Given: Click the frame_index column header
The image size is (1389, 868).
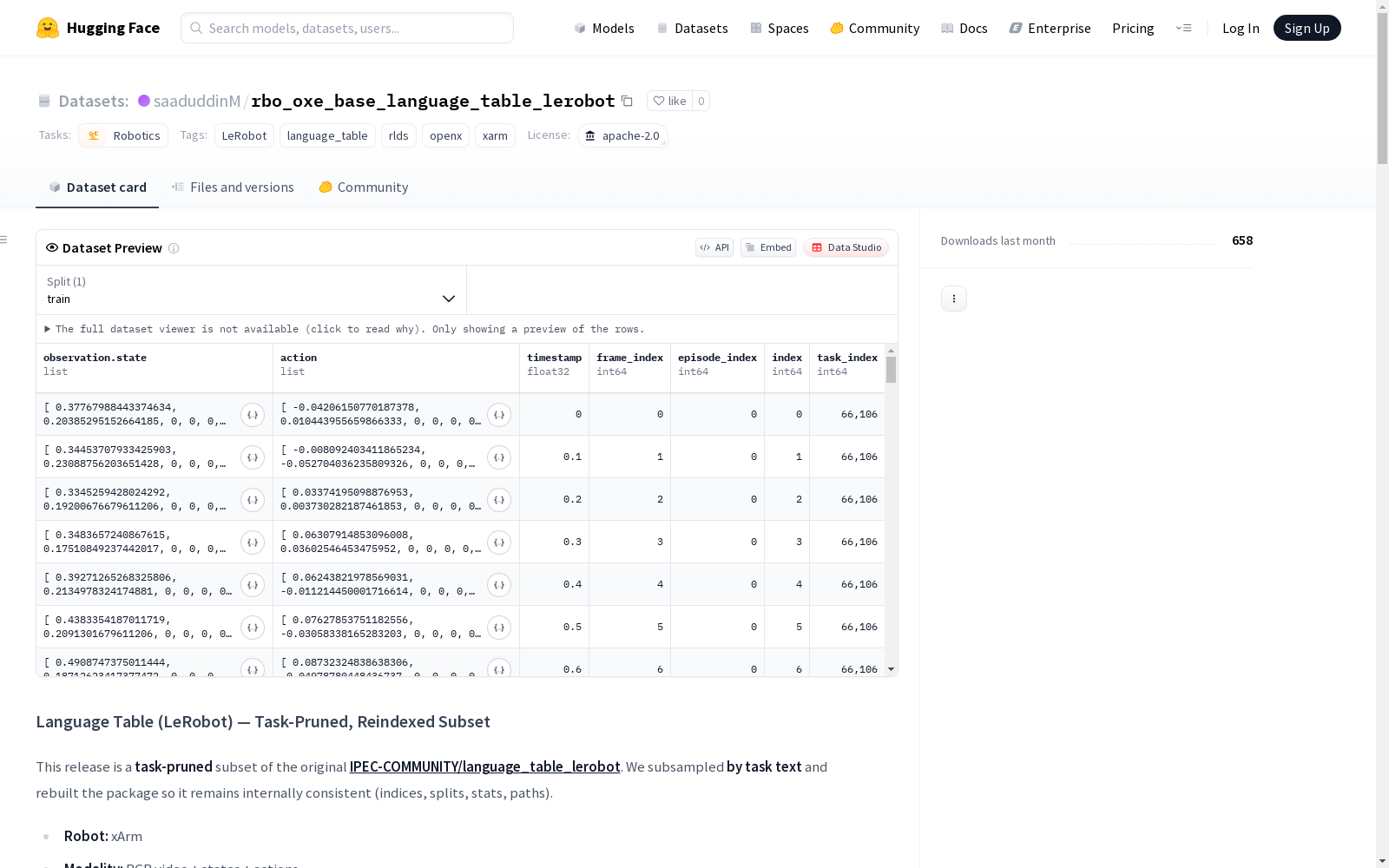Looking at the screenshot, I should pos(629,368).
